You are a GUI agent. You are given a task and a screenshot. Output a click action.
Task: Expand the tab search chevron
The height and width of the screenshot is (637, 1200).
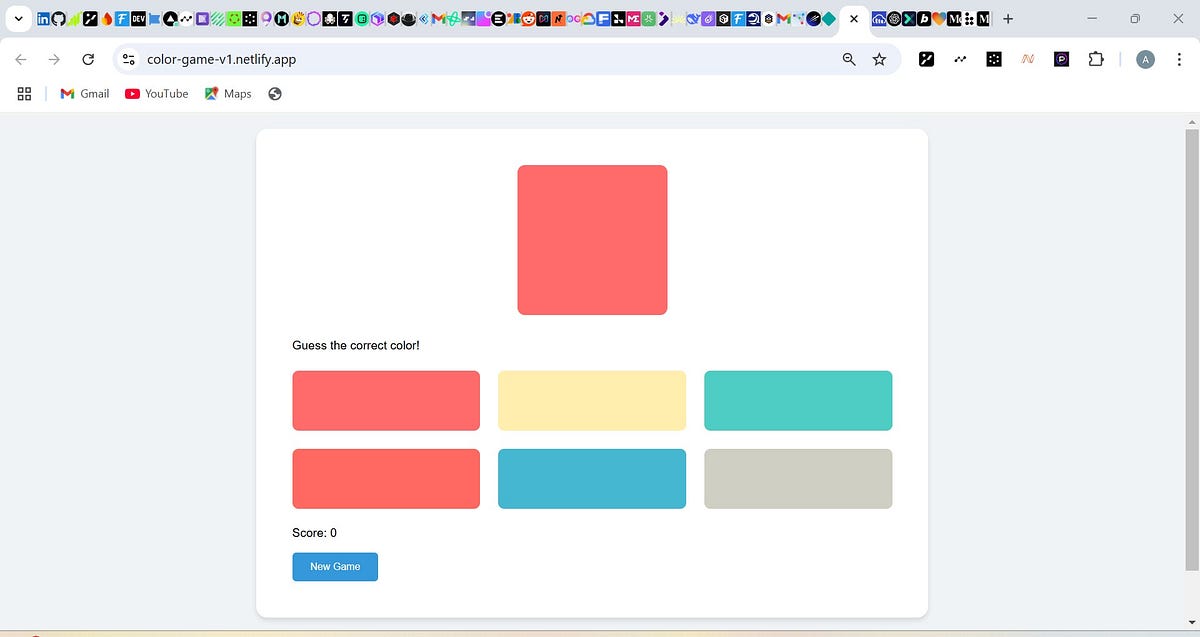(17, 18)
